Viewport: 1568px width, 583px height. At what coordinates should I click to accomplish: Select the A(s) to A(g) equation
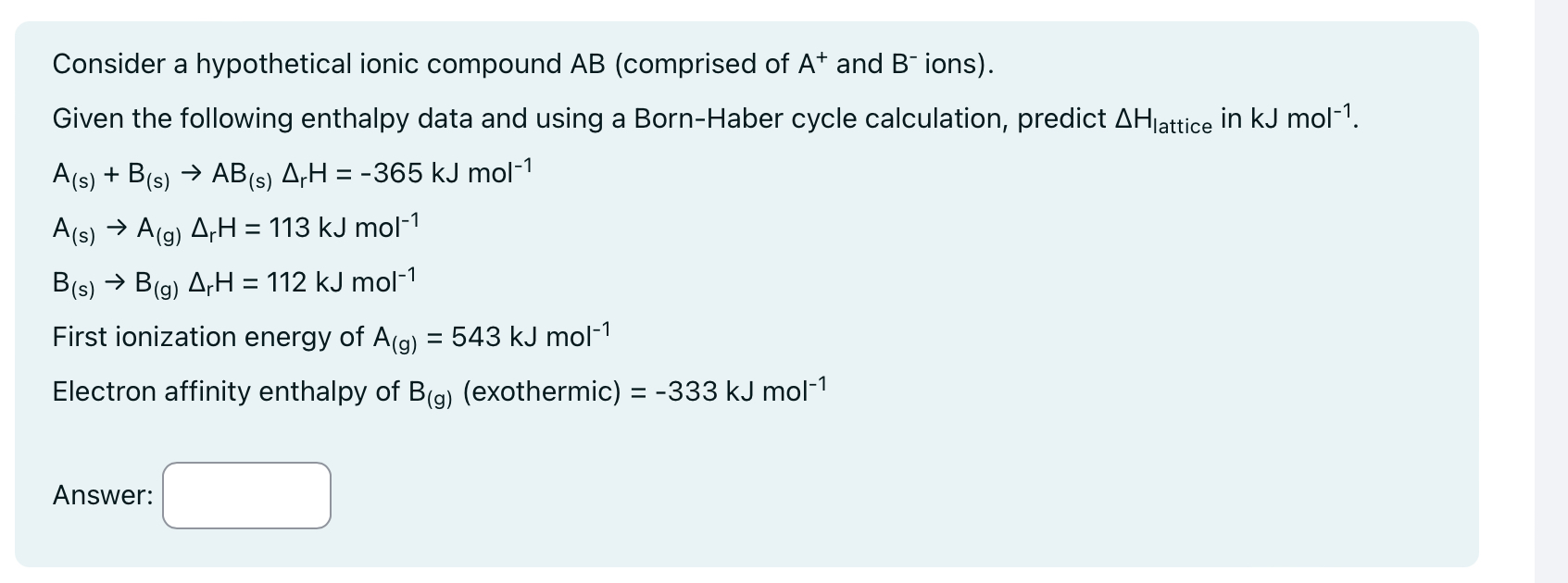[232, 229]
